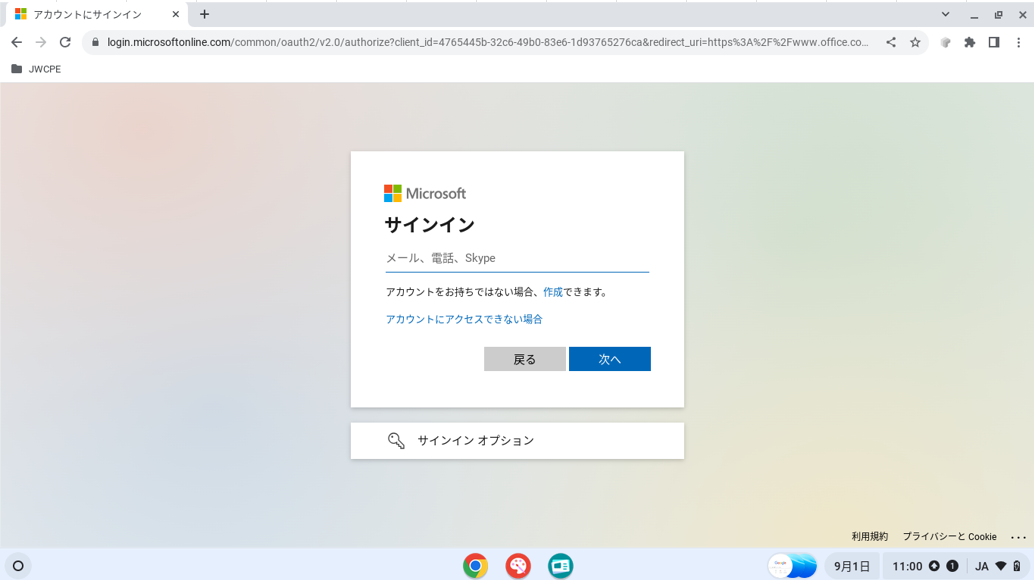Click the key icon for sign-in options
The image size is (1034, 580).
(x=396, y=441)
